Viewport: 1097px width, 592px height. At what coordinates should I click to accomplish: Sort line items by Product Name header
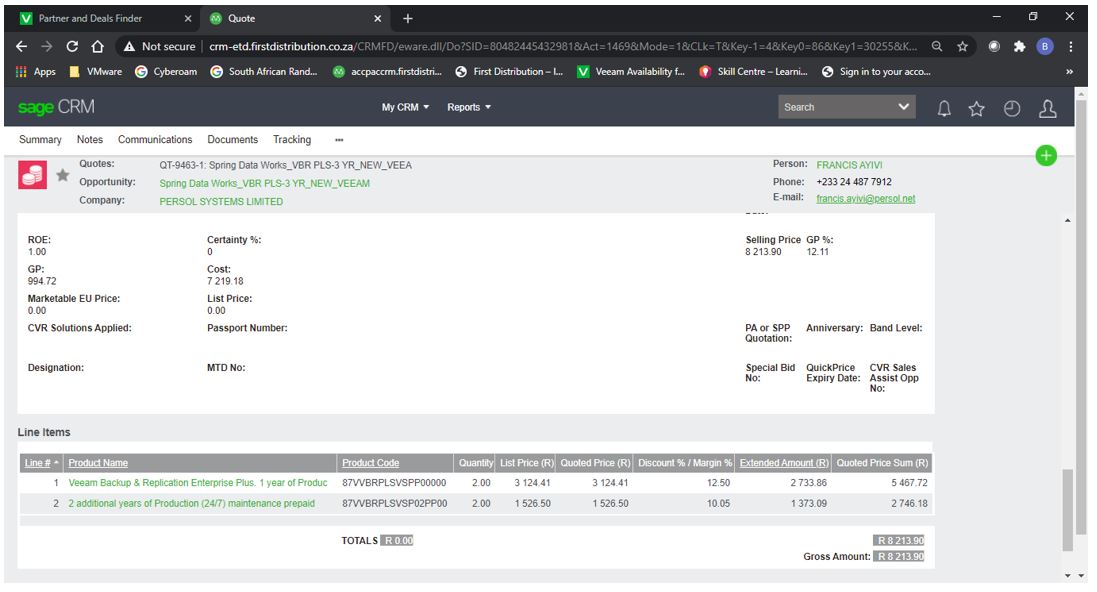[98, 463]
